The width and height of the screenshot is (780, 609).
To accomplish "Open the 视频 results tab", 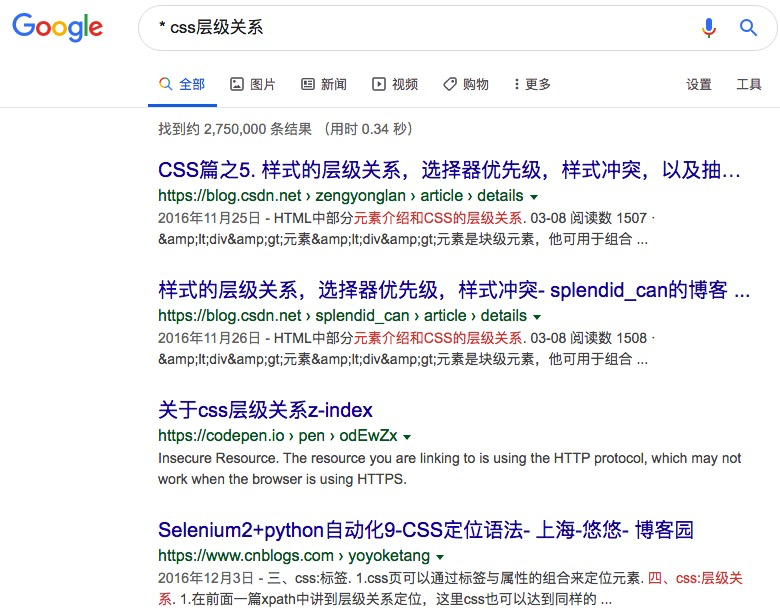I will pyautogui.click(x=395, y=84).
